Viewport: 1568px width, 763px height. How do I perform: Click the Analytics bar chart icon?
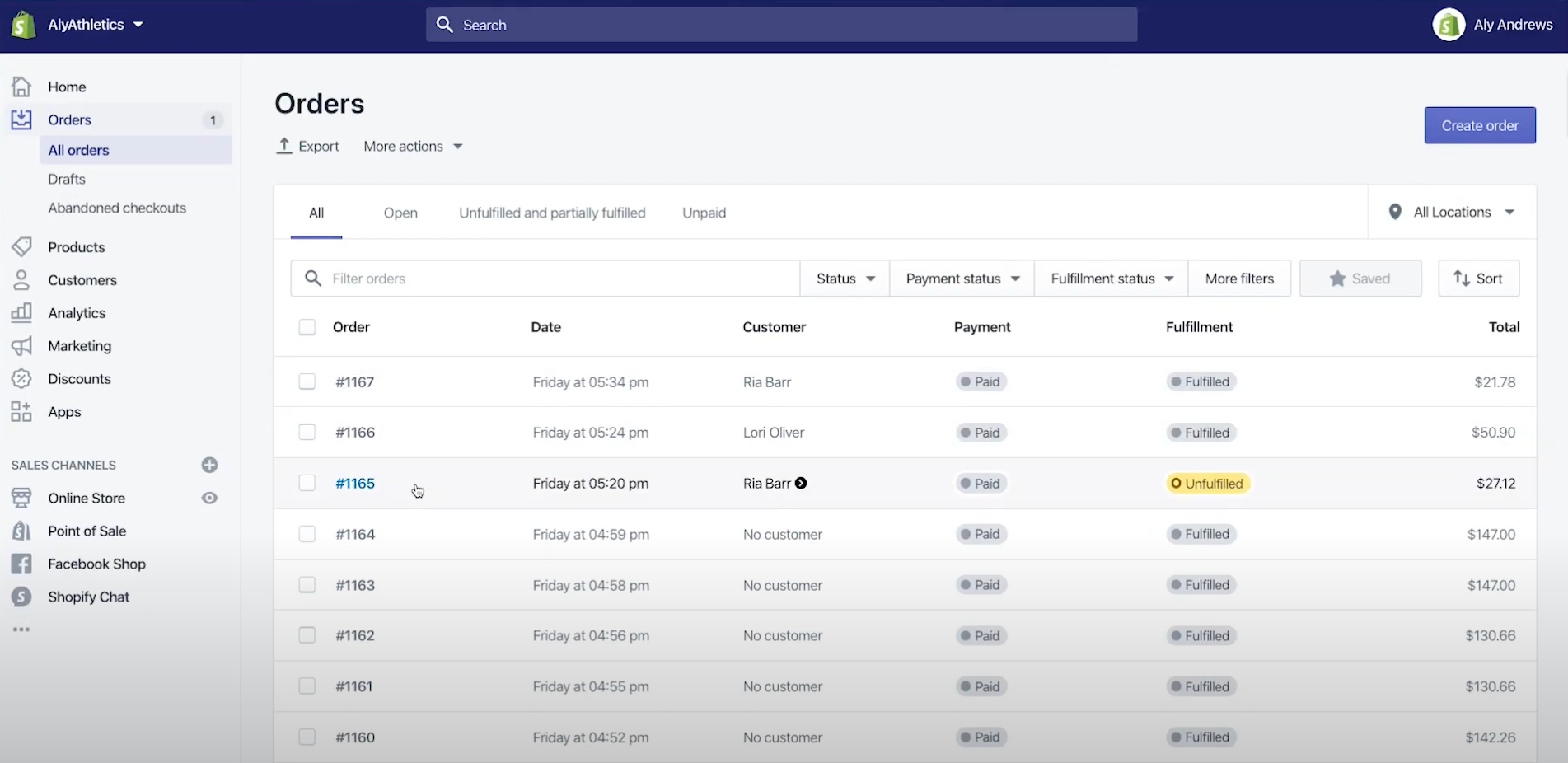21,312
